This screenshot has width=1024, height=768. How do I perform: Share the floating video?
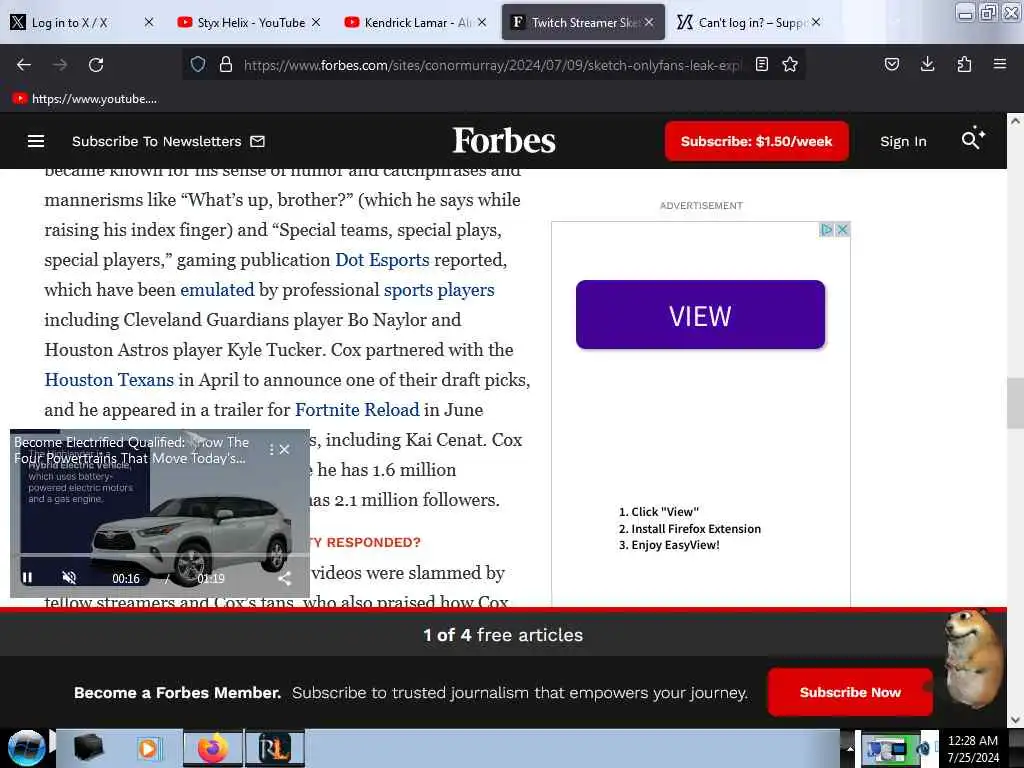tap(285, 577)
